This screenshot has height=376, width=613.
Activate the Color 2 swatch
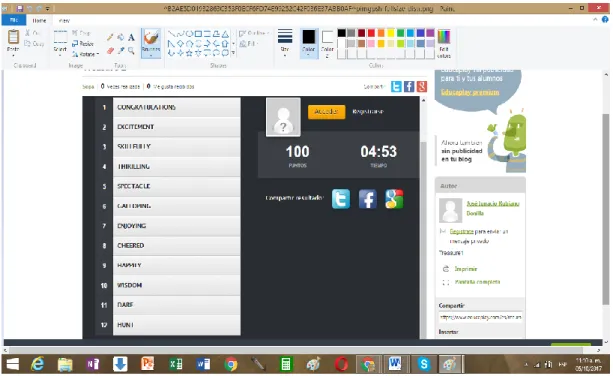coord(327,43)
